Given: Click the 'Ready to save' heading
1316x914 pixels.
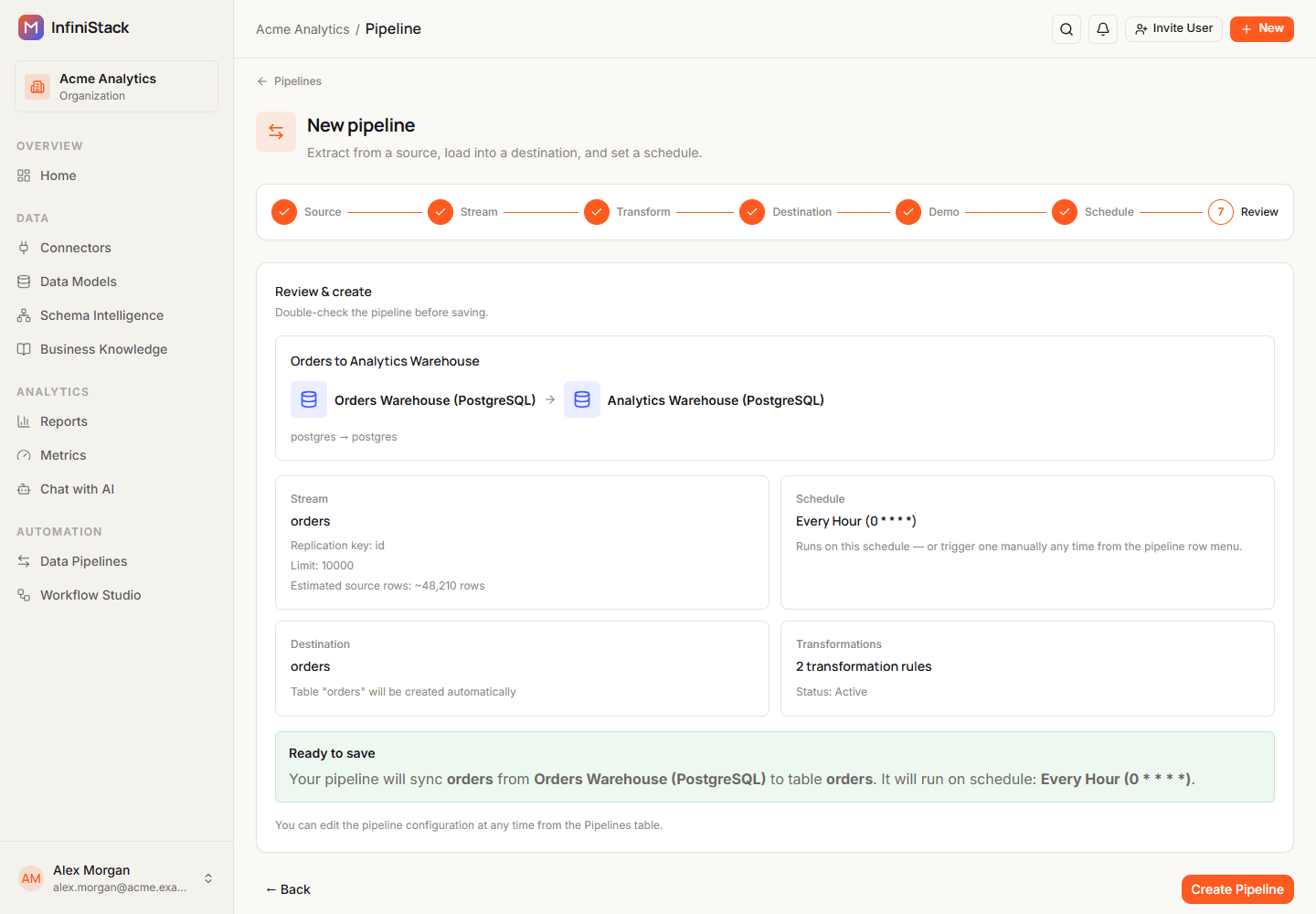Looking at the screenshot, I should (332, 753).
